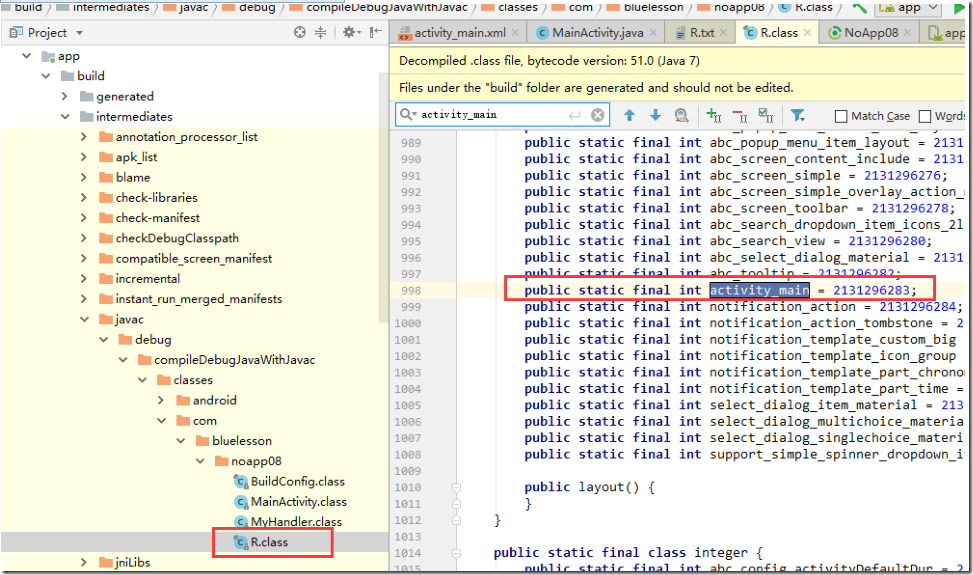Click the collapse all icon in Project panel
973x575 pixels.
(x=320, y=32)
